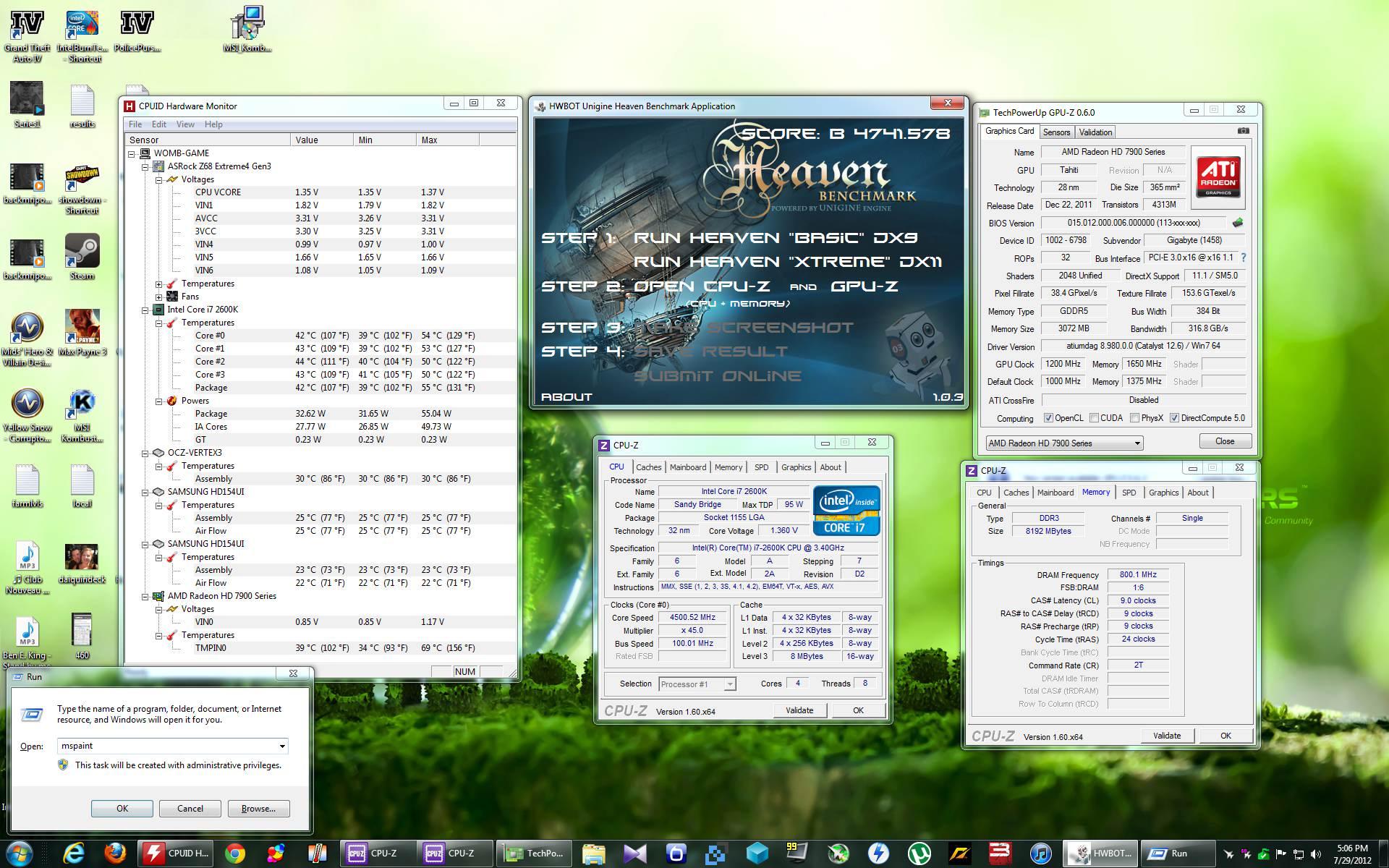
Task: Open Google Chrome from the taskbar
Action: click(234, 854)
